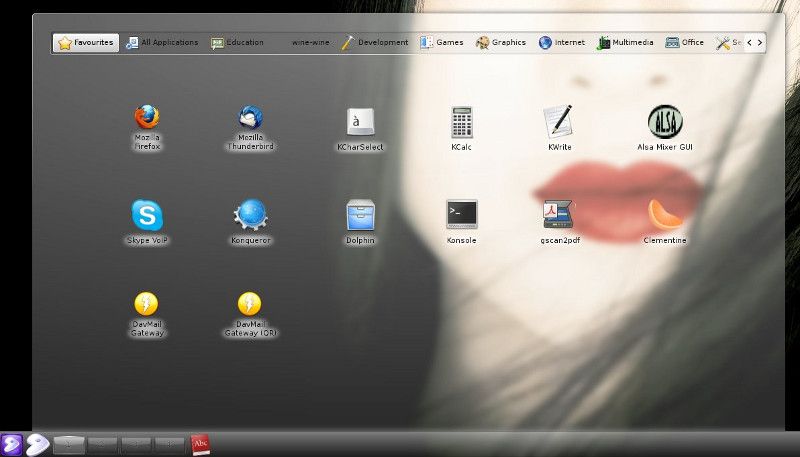Image resolution: width=800 pixels, height=457 pixels.
Task: Launch the gscan2pdf scanner tool
Action: [560, 222]
